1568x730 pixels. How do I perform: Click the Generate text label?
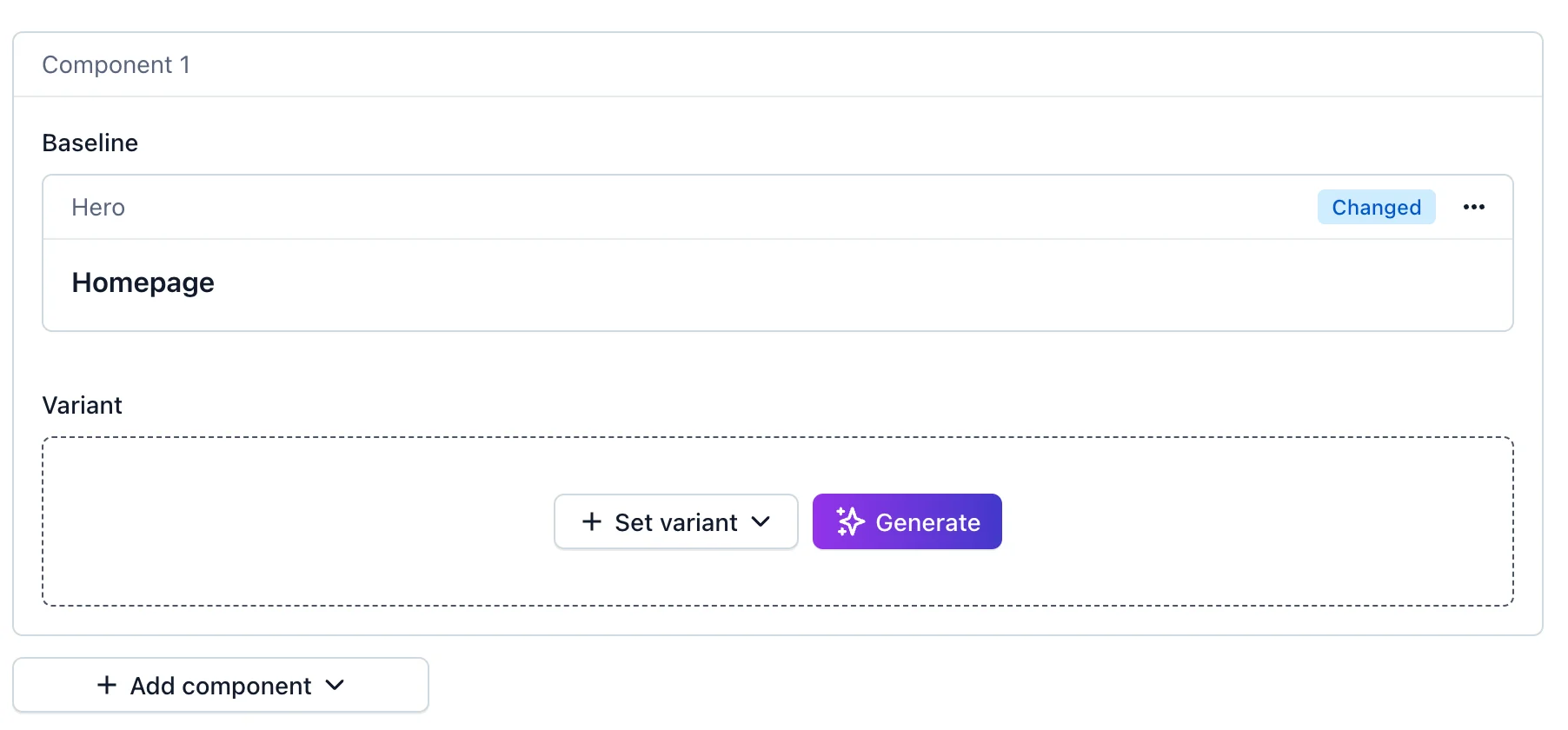tap(927, 522)
